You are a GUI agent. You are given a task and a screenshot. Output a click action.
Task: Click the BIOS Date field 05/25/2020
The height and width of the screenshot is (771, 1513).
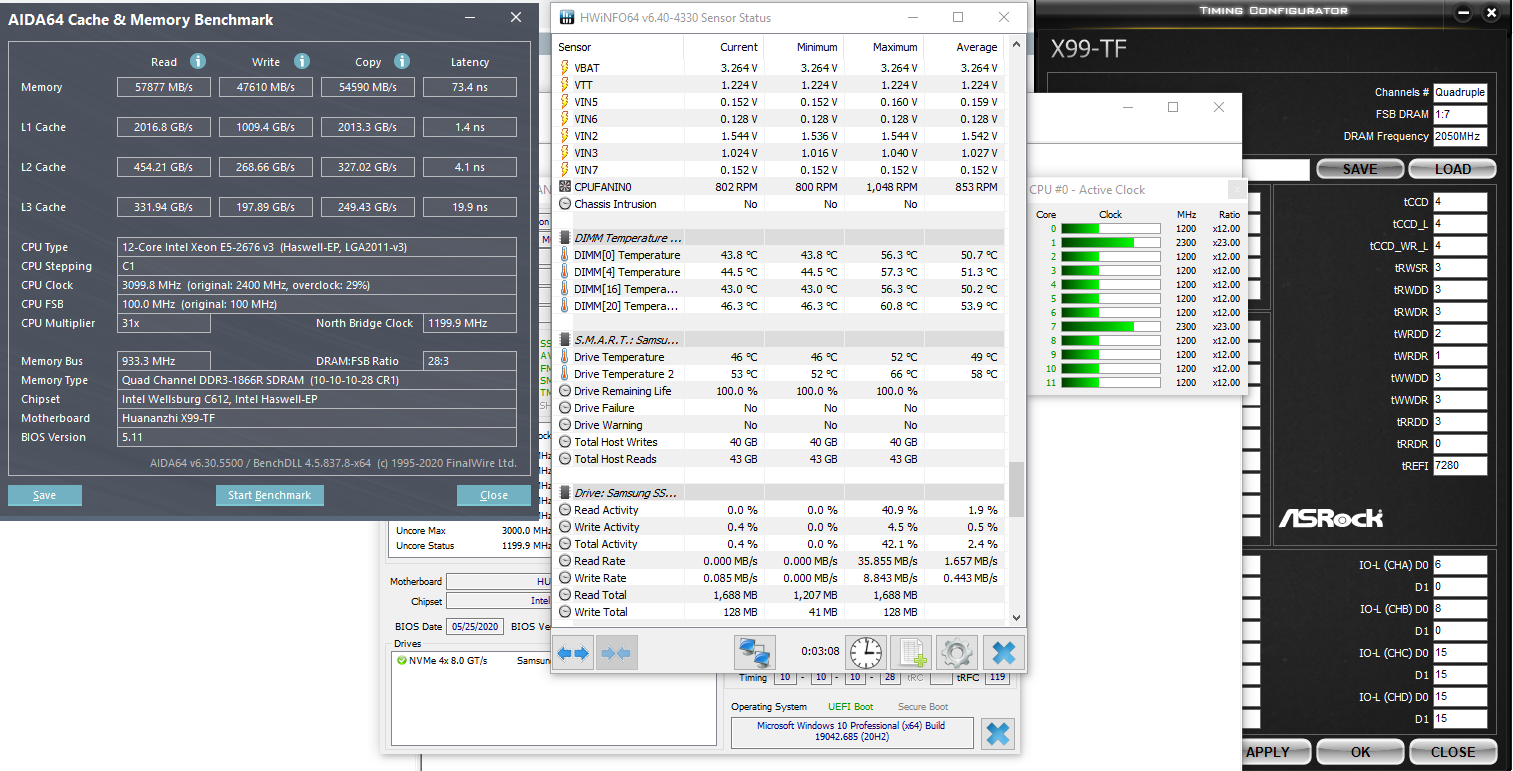click(x=476, y=627)
